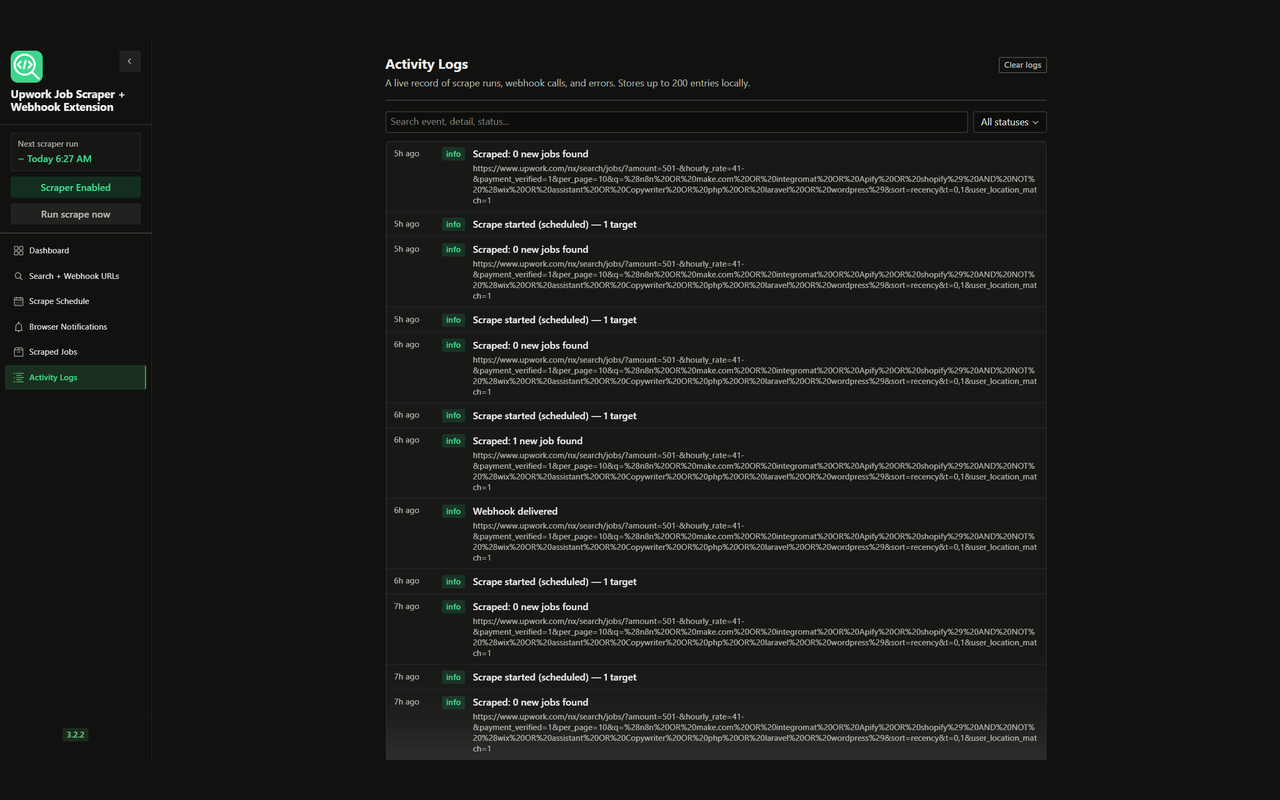
Task: Click the magnifier icon for Search + Webhook URLs
Action: point(19,276)
